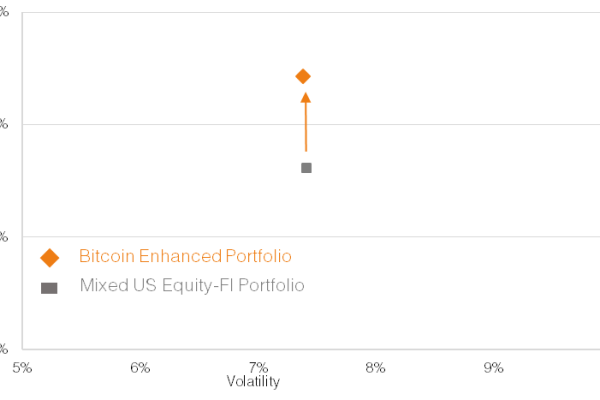Select the second % label from the top on vertical axis
Image resolution: width=600 pixels, height=400 pixels.
3,124
